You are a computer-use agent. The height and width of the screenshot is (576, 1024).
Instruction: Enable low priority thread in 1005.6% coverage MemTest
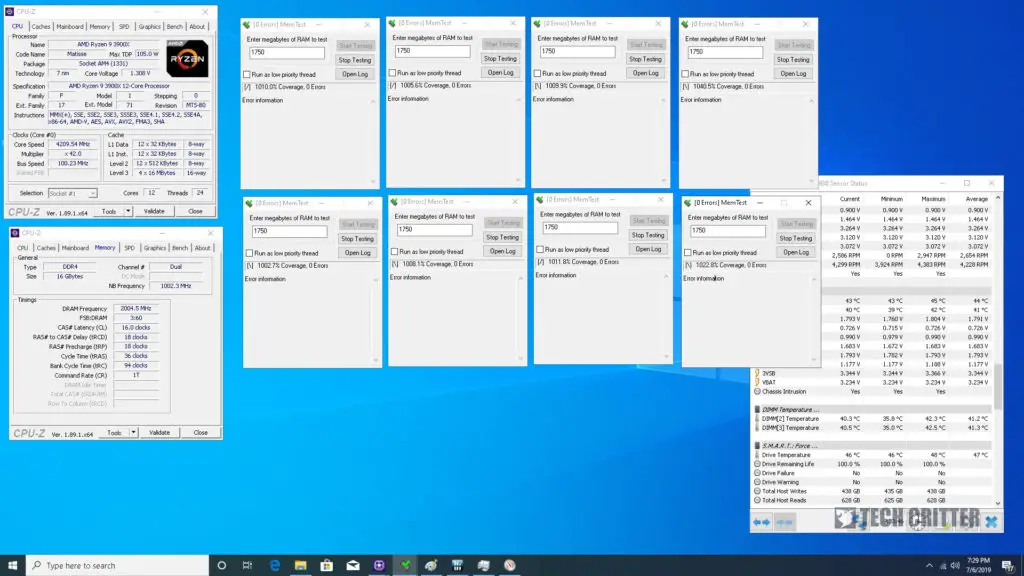pos(392,73)
